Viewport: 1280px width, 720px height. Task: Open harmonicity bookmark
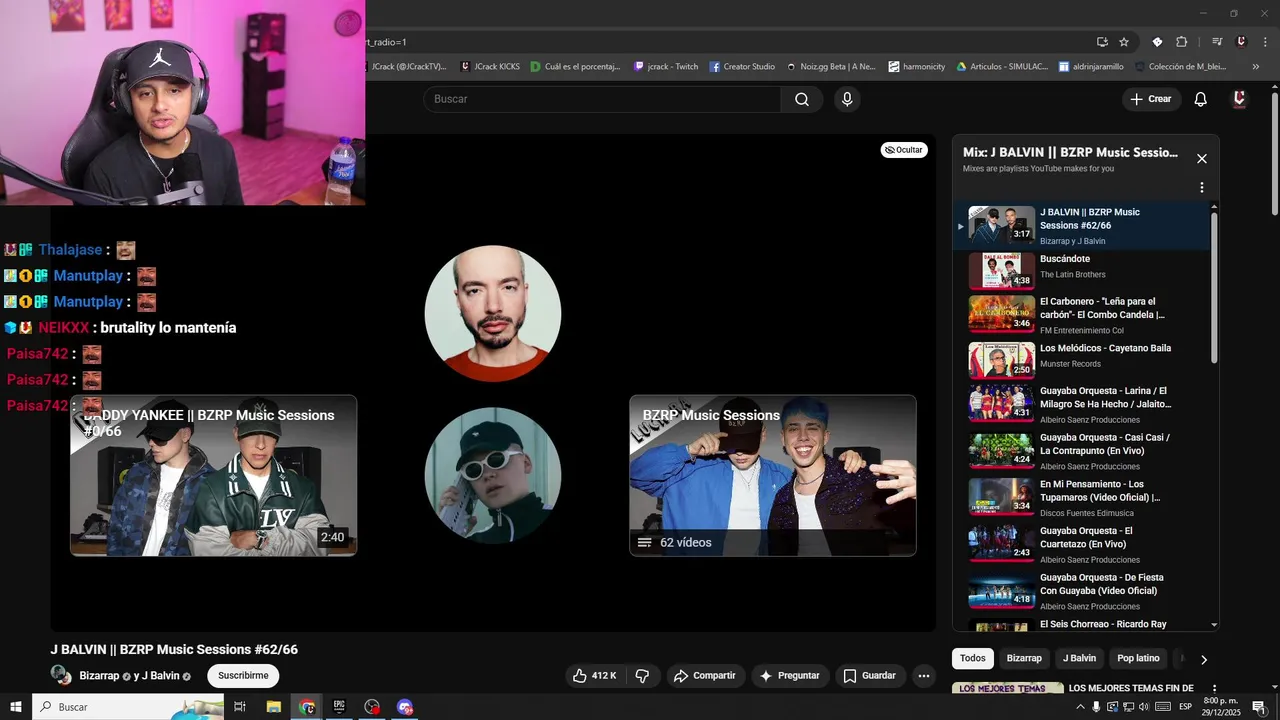pos(916,67)
